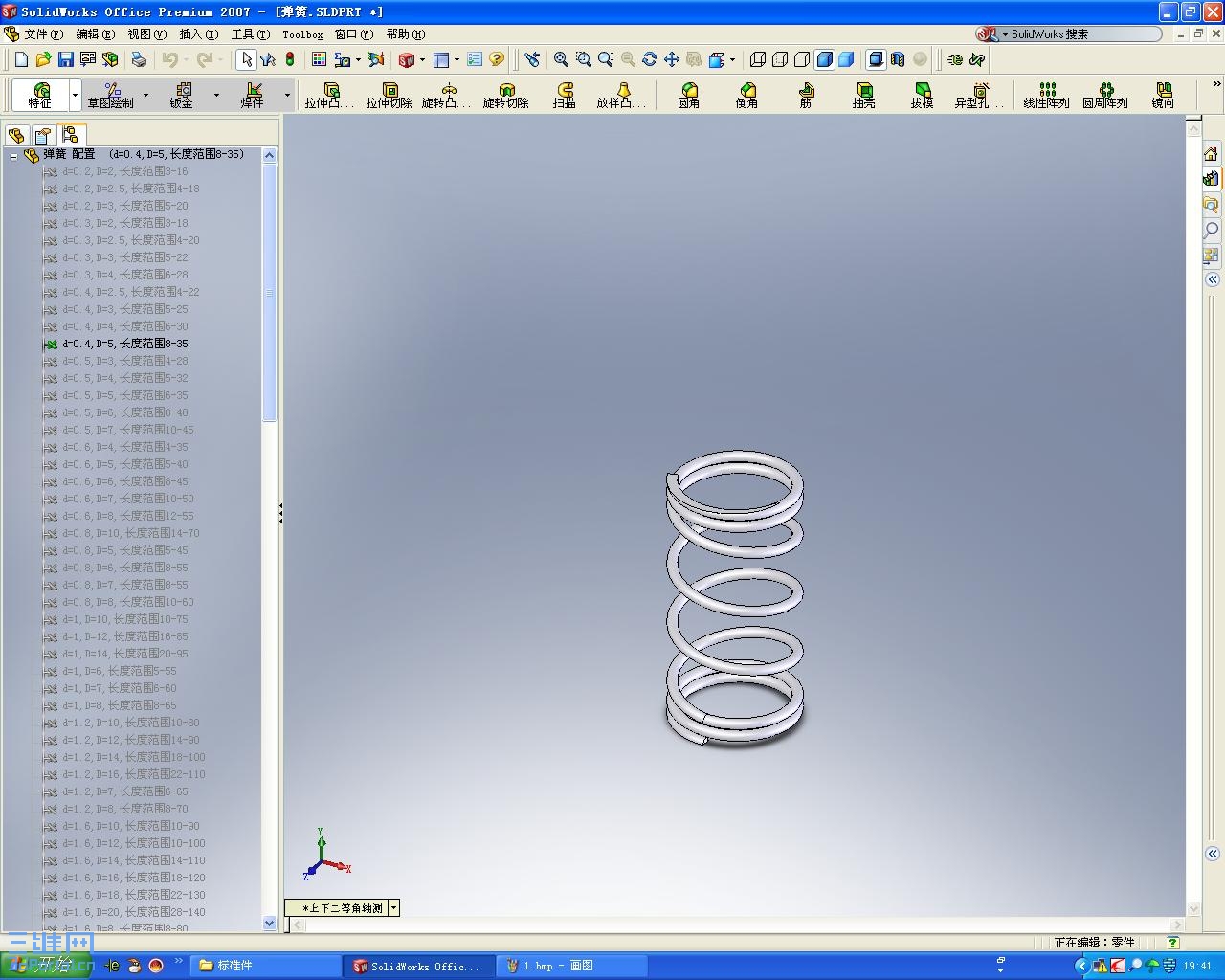Switch to the FeatureManager design tree tab
The image size is (1225, 980).
click(x=16, y=135)
